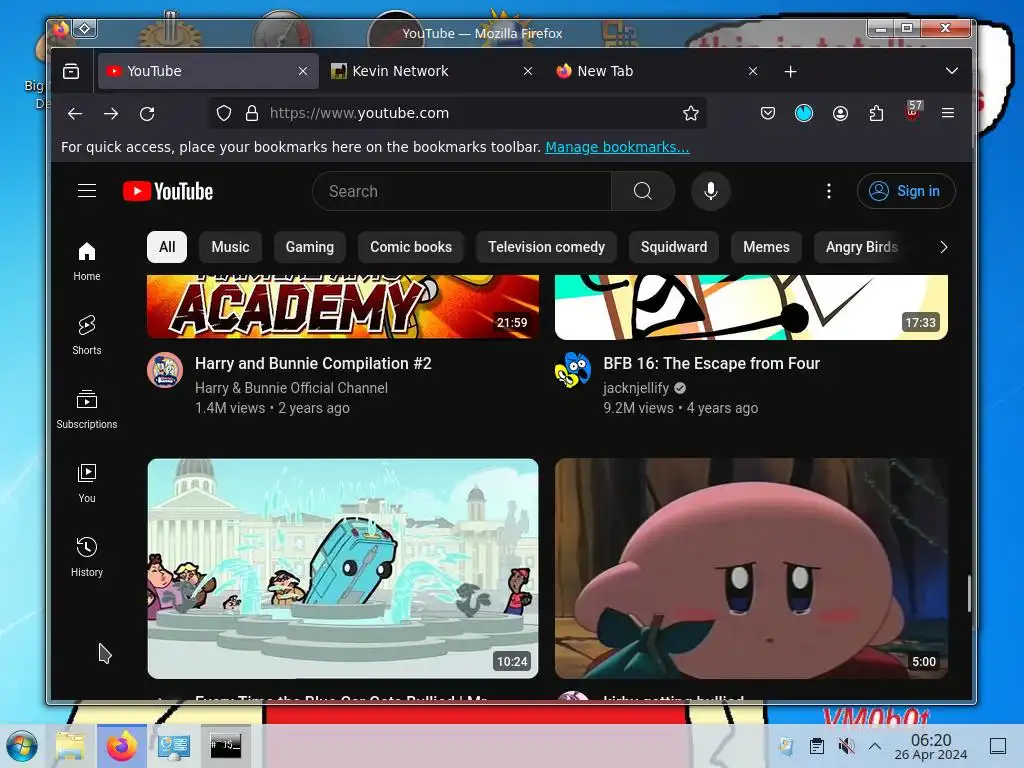The width and height of the screenshot is (1024, 768).
Task: Open YouTube settings three-dot menu
Action: point(829,191)
